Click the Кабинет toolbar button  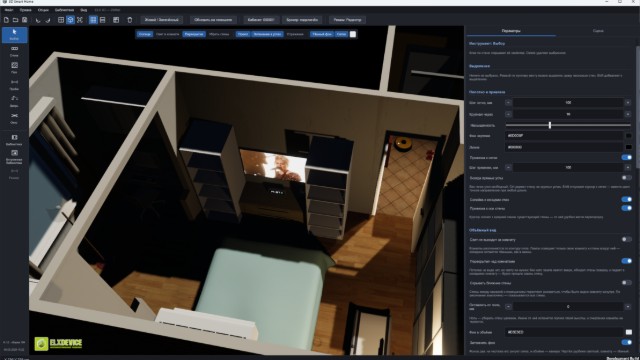tap(261, 20)
